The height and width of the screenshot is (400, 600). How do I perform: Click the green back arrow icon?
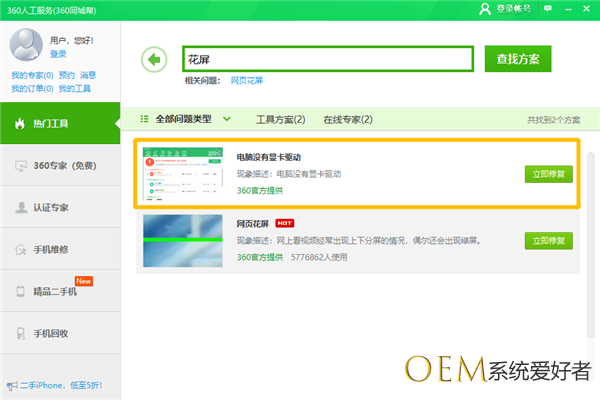[x=154, y=59]
